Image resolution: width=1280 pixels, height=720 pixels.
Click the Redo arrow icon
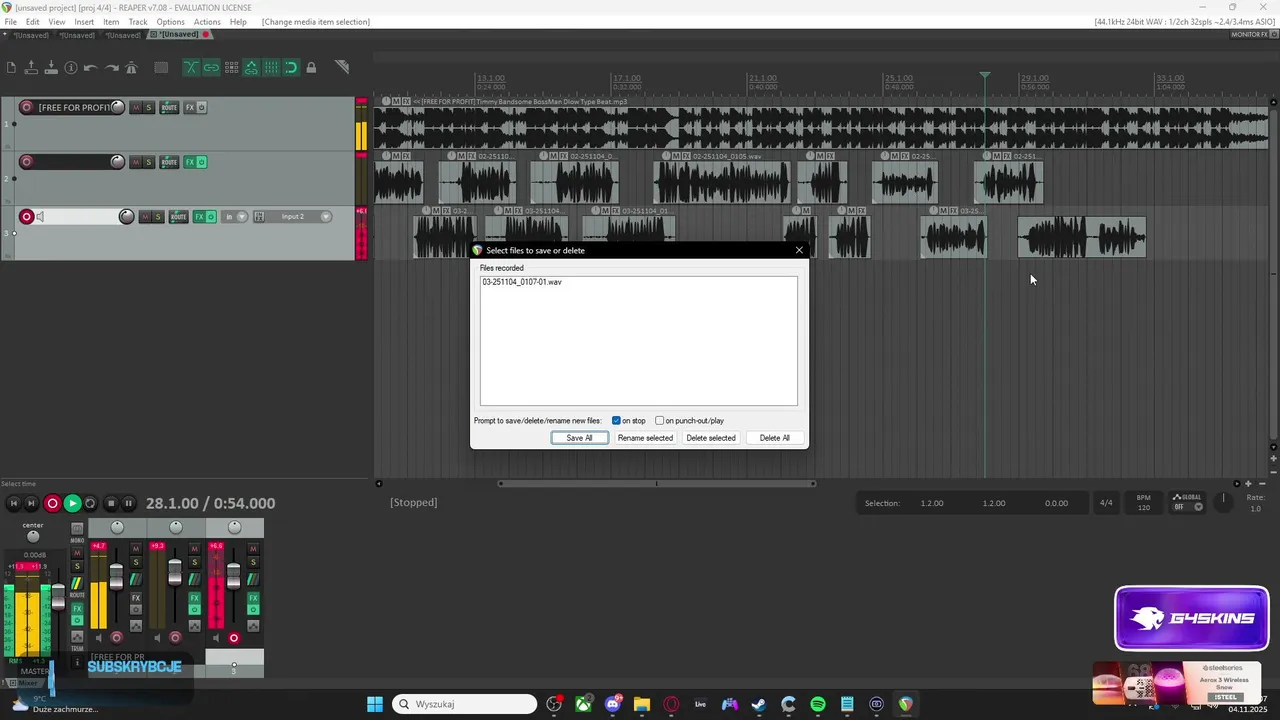pyautogui.click(x=112, y=68)
